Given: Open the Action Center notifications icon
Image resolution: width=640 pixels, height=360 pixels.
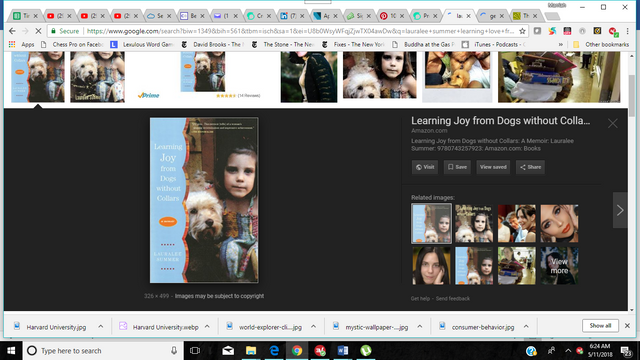Looking at the screenshot, I should click(626, 351).
